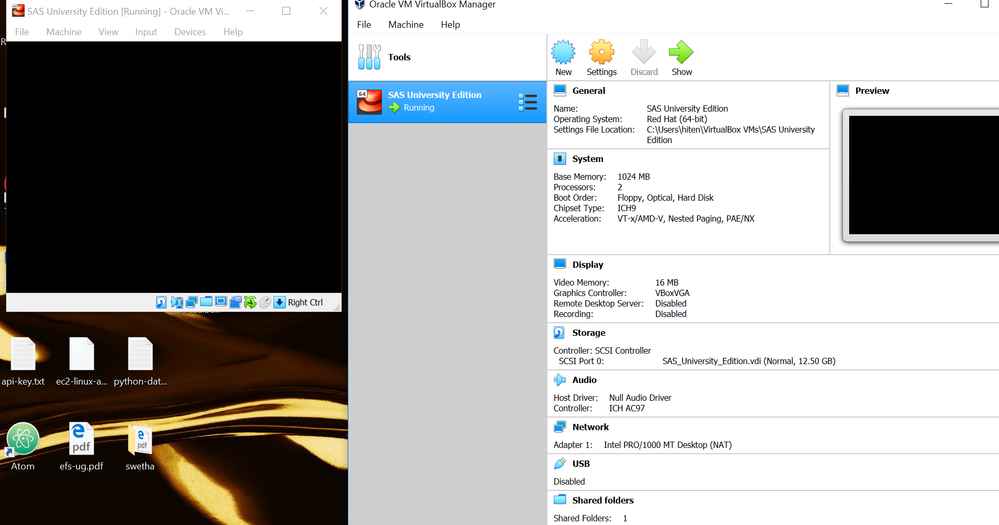Select SAS University Edition in the VM list
999x525 pixels.
(447, 101)
